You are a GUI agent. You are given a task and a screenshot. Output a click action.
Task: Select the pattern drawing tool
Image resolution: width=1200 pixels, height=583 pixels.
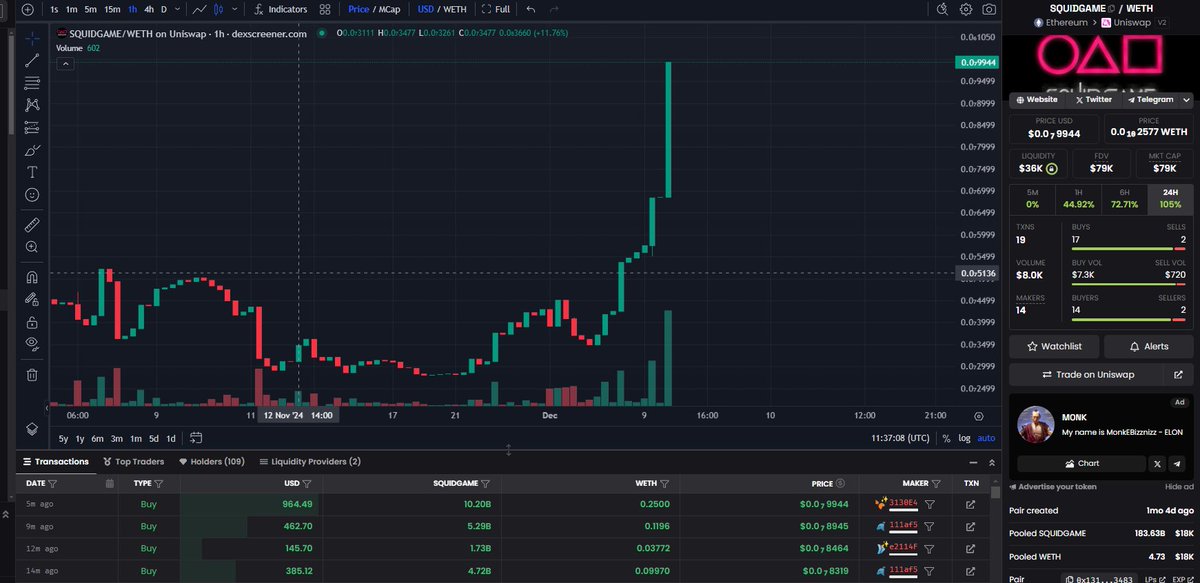[32, 104]
